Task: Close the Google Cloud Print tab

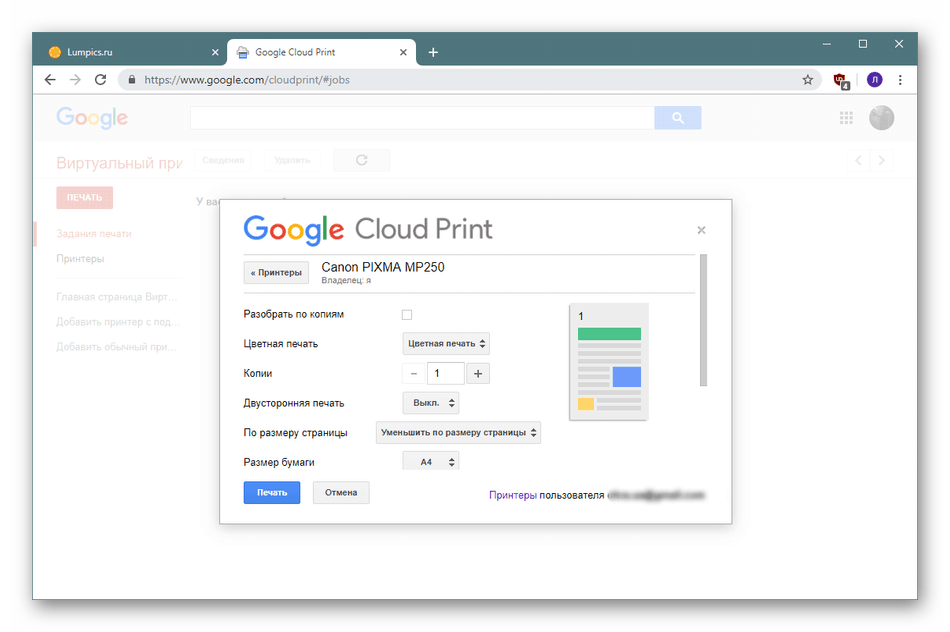Action: [x=403, y=52]
